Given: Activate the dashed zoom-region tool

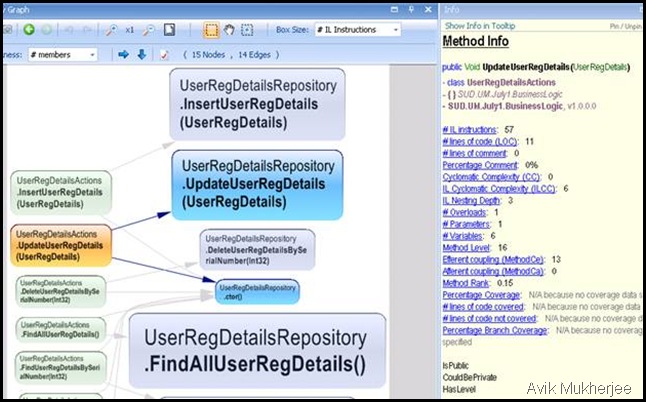Looking at the screenshot, I should coord(247,30).
